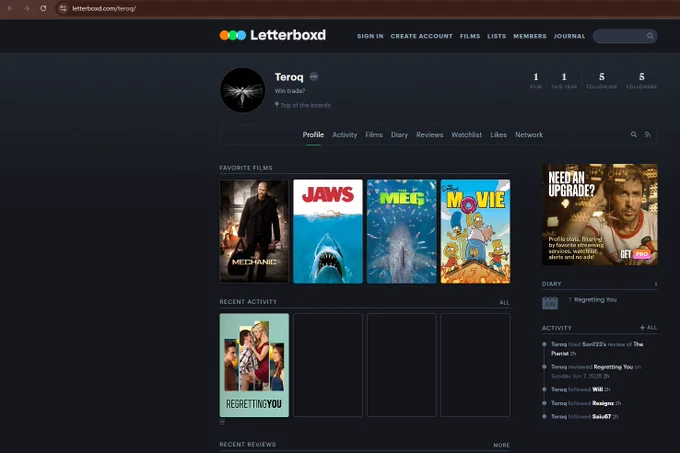Screen dimensions: 680x453
Task: Switch to the Films tab
Action: click(374, 135)
